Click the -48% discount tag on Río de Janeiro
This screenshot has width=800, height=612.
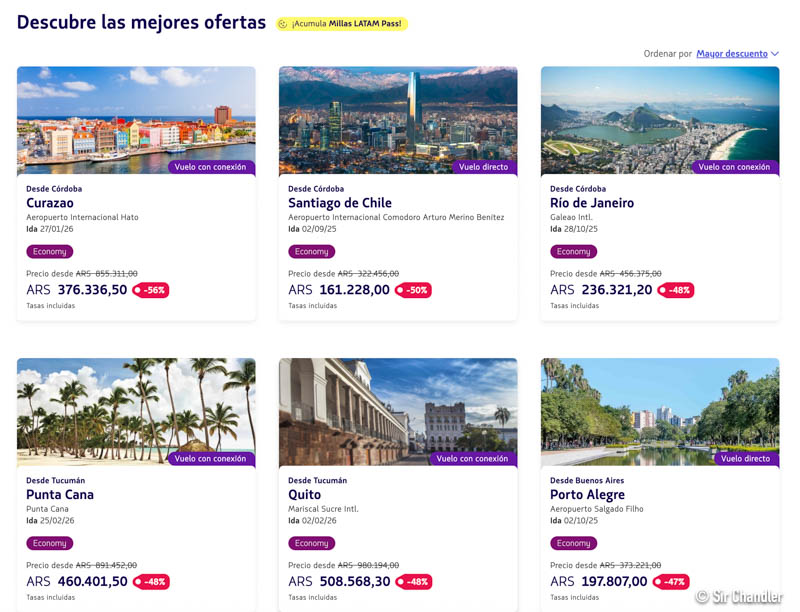675,290
